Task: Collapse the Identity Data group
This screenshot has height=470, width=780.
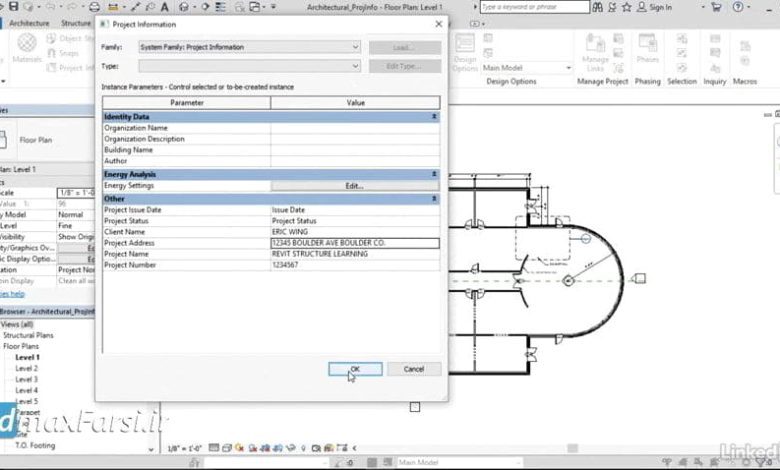Action: point(434,116)
